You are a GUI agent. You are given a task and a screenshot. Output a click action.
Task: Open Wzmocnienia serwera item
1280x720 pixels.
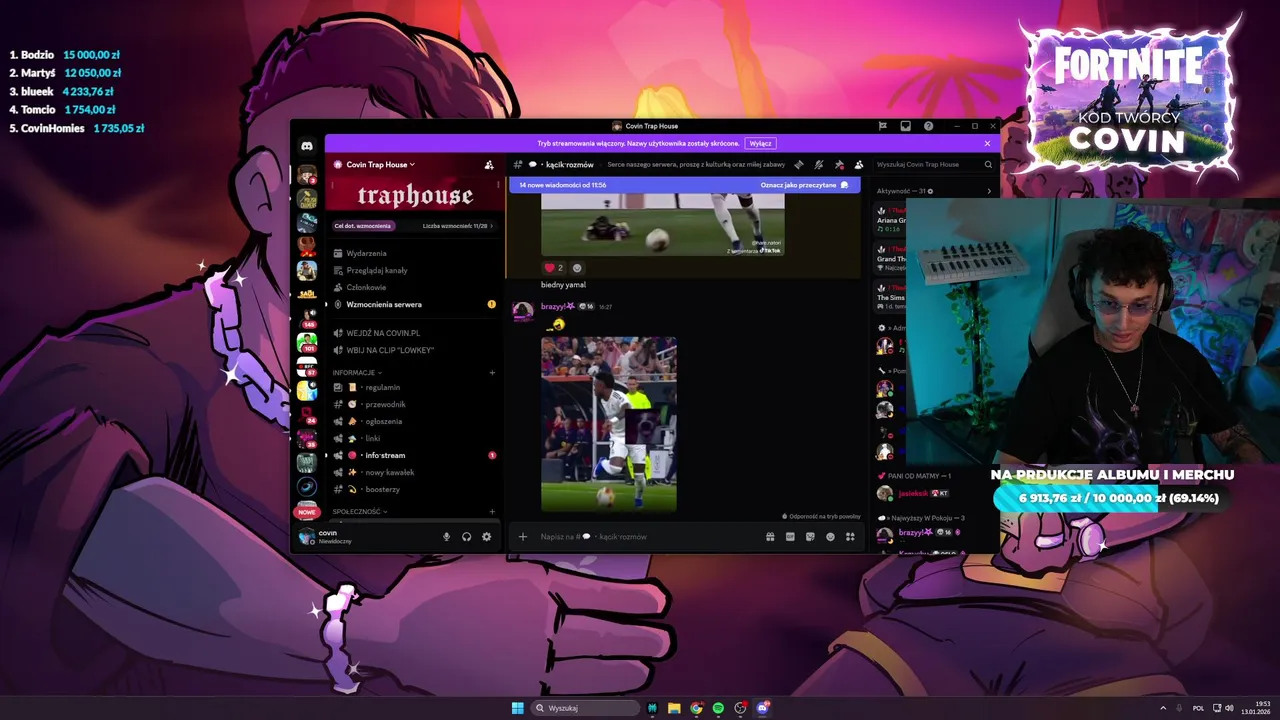(415, 304)
